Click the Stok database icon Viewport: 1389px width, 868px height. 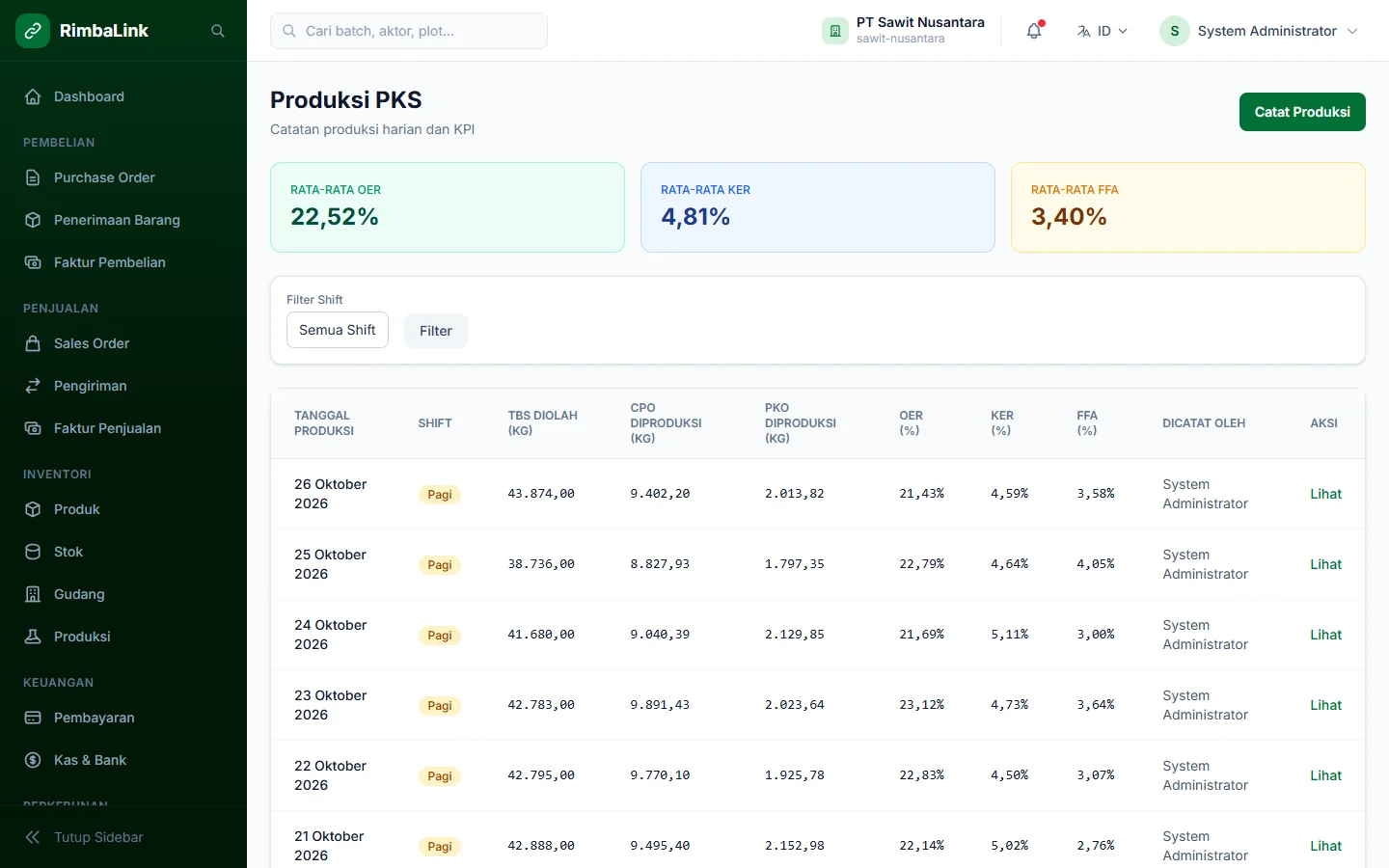[33, 552]
